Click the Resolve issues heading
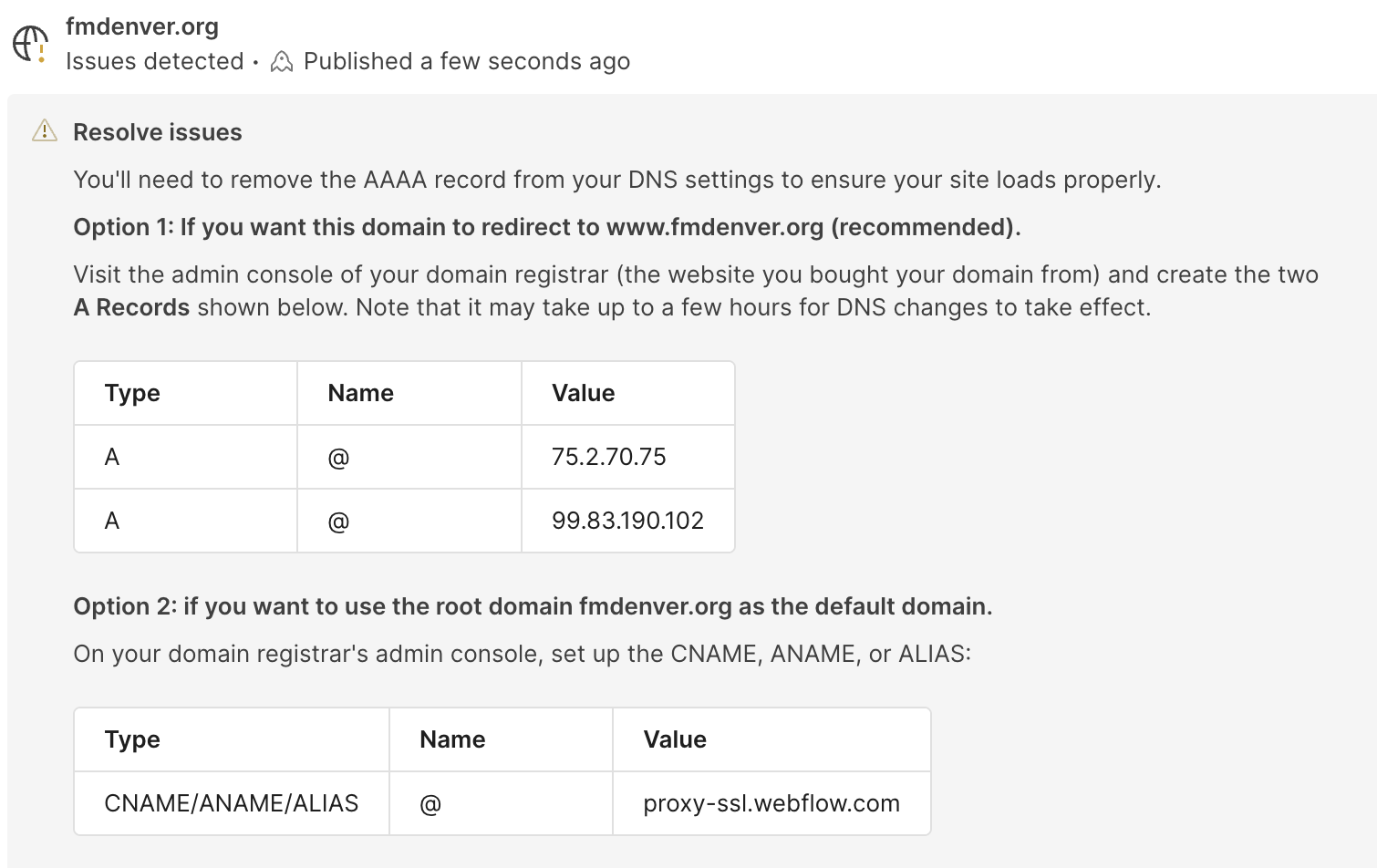 tap(158, 132)
